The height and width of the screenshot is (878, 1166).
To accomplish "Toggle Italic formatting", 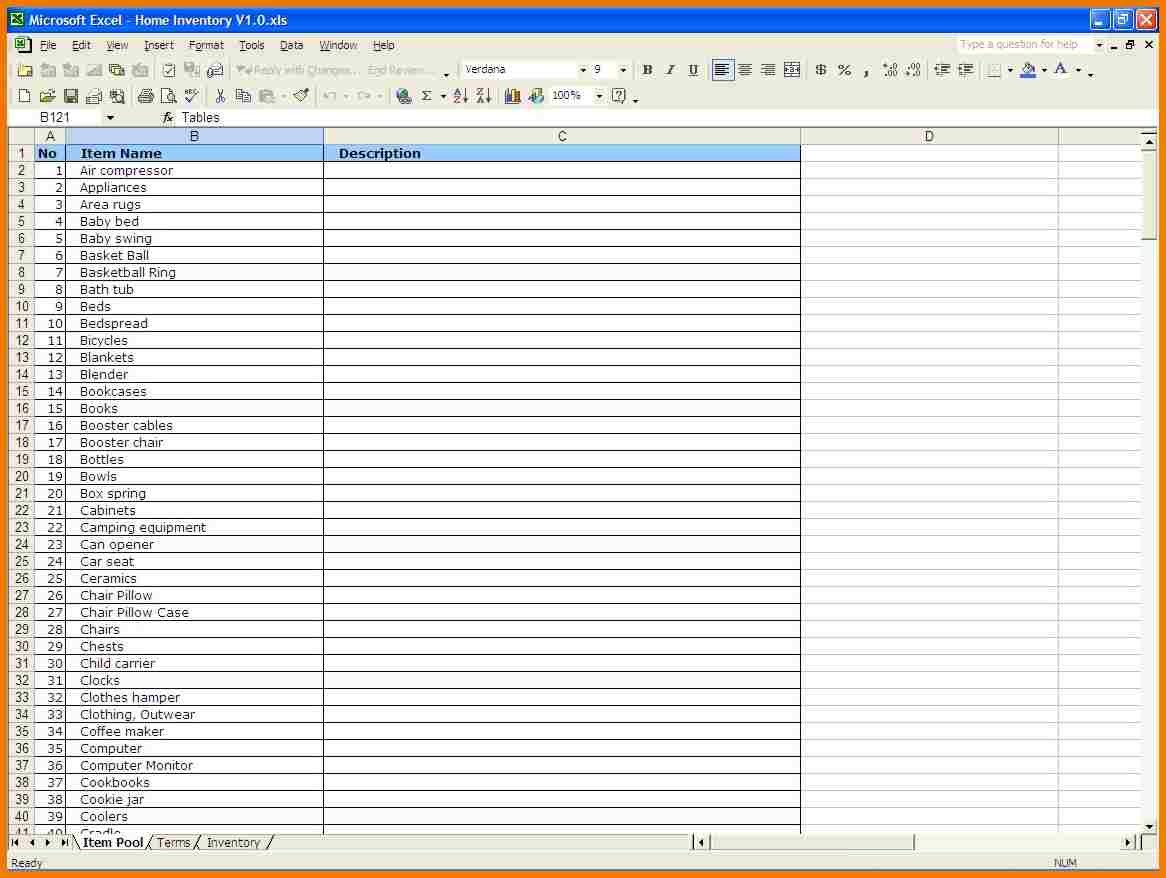I will 671,70.
